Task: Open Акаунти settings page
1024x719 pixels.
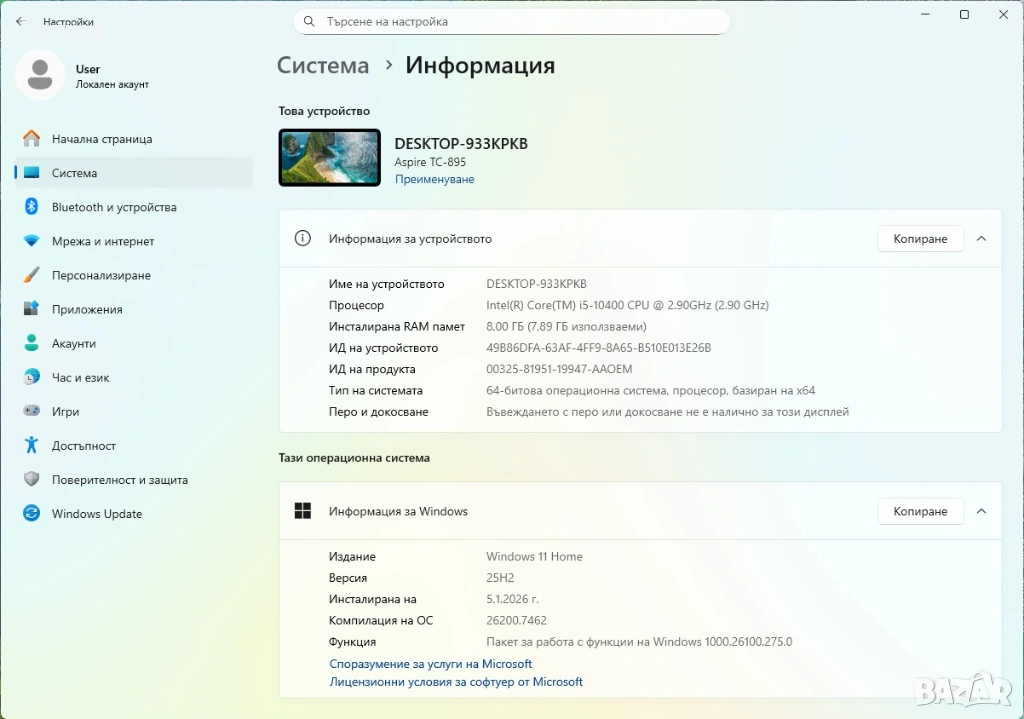Action: click(x=74, y=344)
